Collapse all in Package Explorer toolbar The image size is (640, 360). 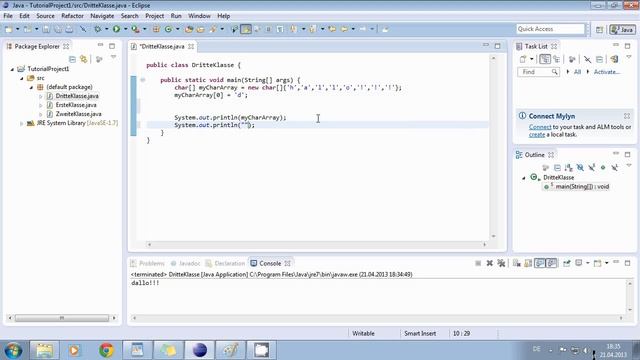click(x=72, y=59)
